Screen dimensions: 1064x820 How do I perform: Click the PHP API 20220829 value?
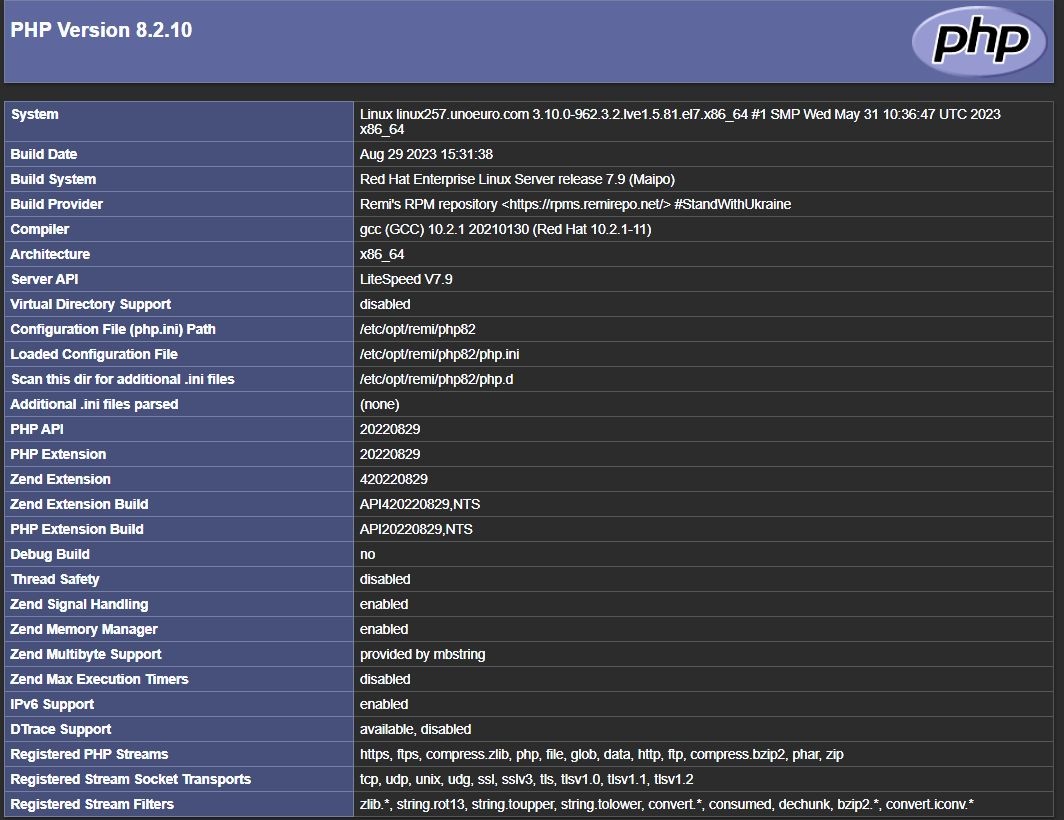click(390, 429)
